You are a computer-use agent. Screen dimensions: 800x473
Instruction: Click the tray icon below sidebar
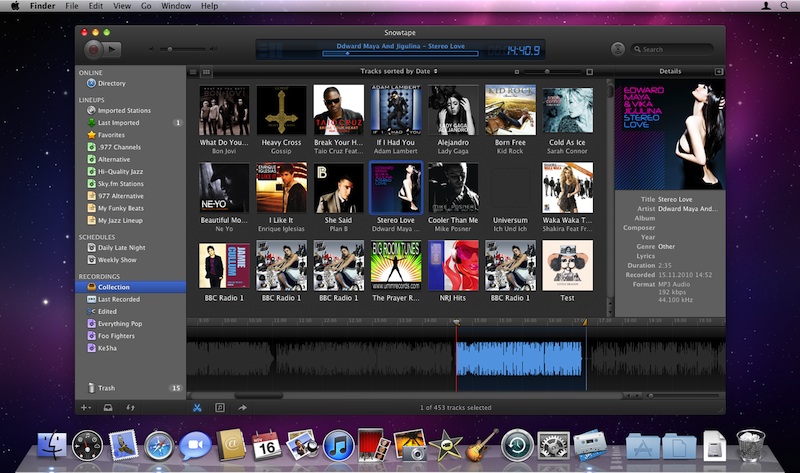tap(108, 407)
